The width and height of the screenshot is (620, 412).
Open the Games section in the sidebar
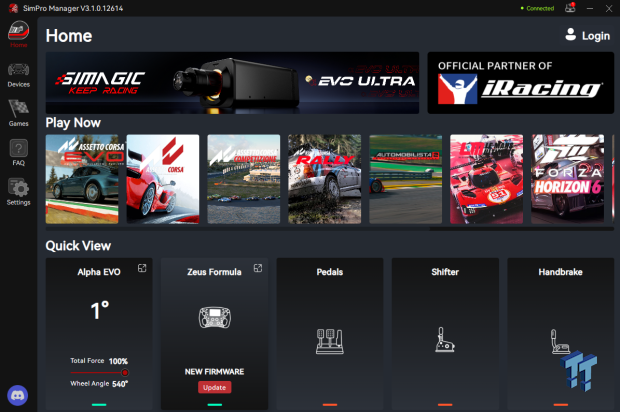coord(19,113)
